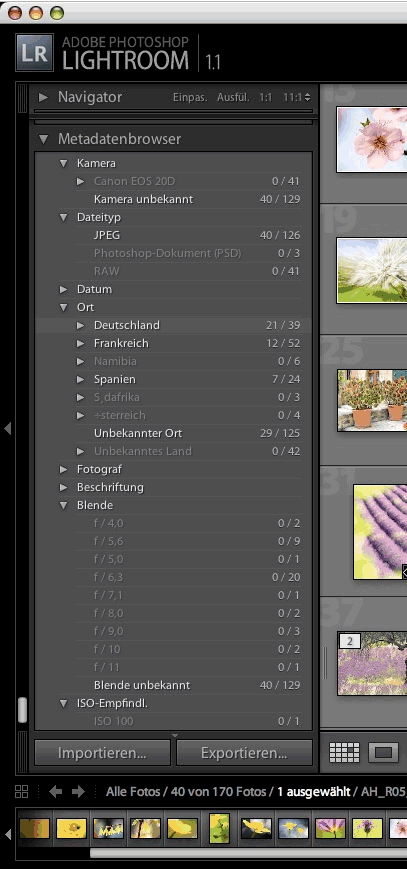Collapse the Blende category
Viewport: 407px width, 869px height.
(64, 505)
